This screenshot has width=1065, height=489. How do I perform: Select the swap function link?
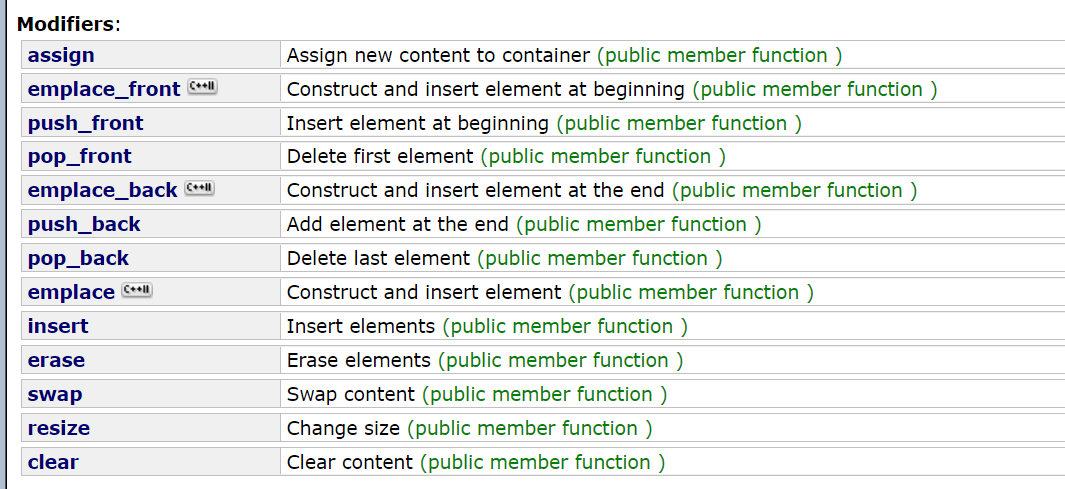click(55, 394)
